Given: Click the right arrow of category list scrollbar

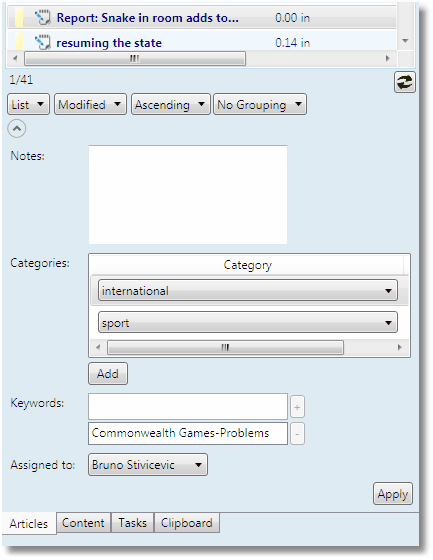Looking at the screenshot, I should pyautogui.click(x=399, y=347).
